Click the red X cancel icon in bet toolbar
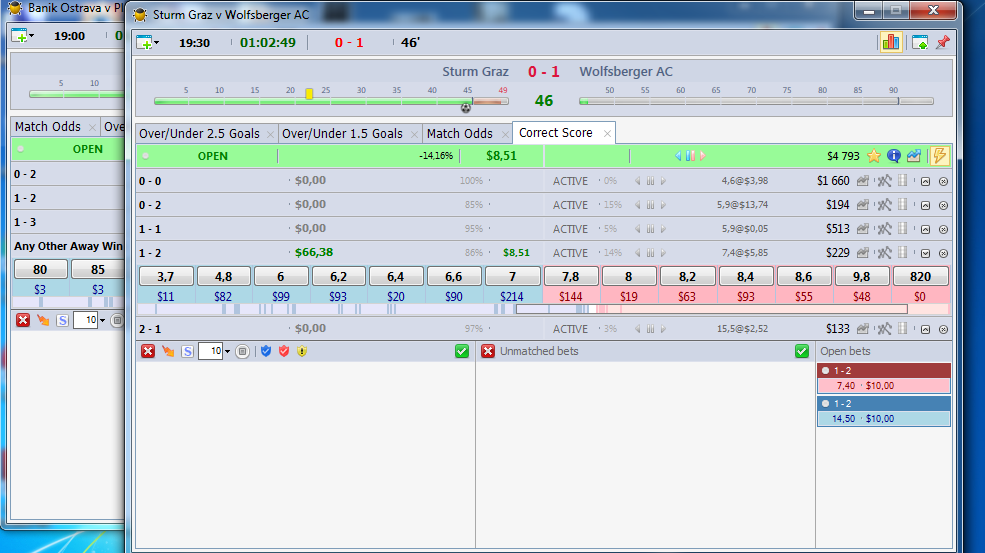985x553 pixels. pos(148,351)
